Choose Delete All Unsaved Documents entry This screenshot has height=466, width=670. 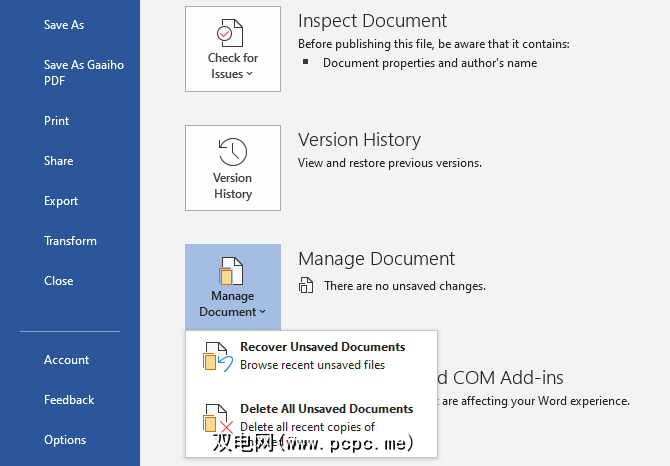[x=326, y=409]
